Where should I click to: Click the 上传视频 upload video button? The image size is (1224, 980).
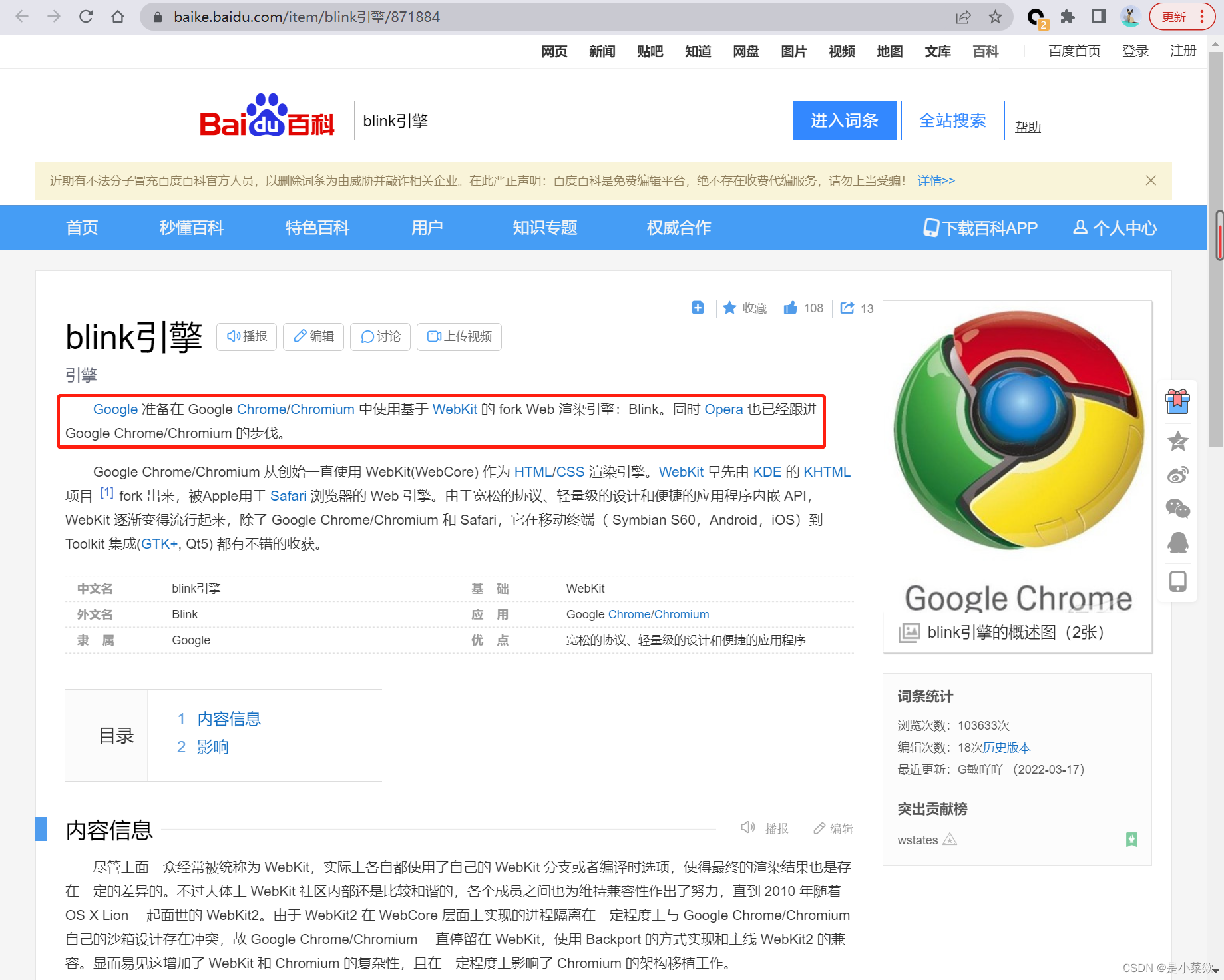459,336
